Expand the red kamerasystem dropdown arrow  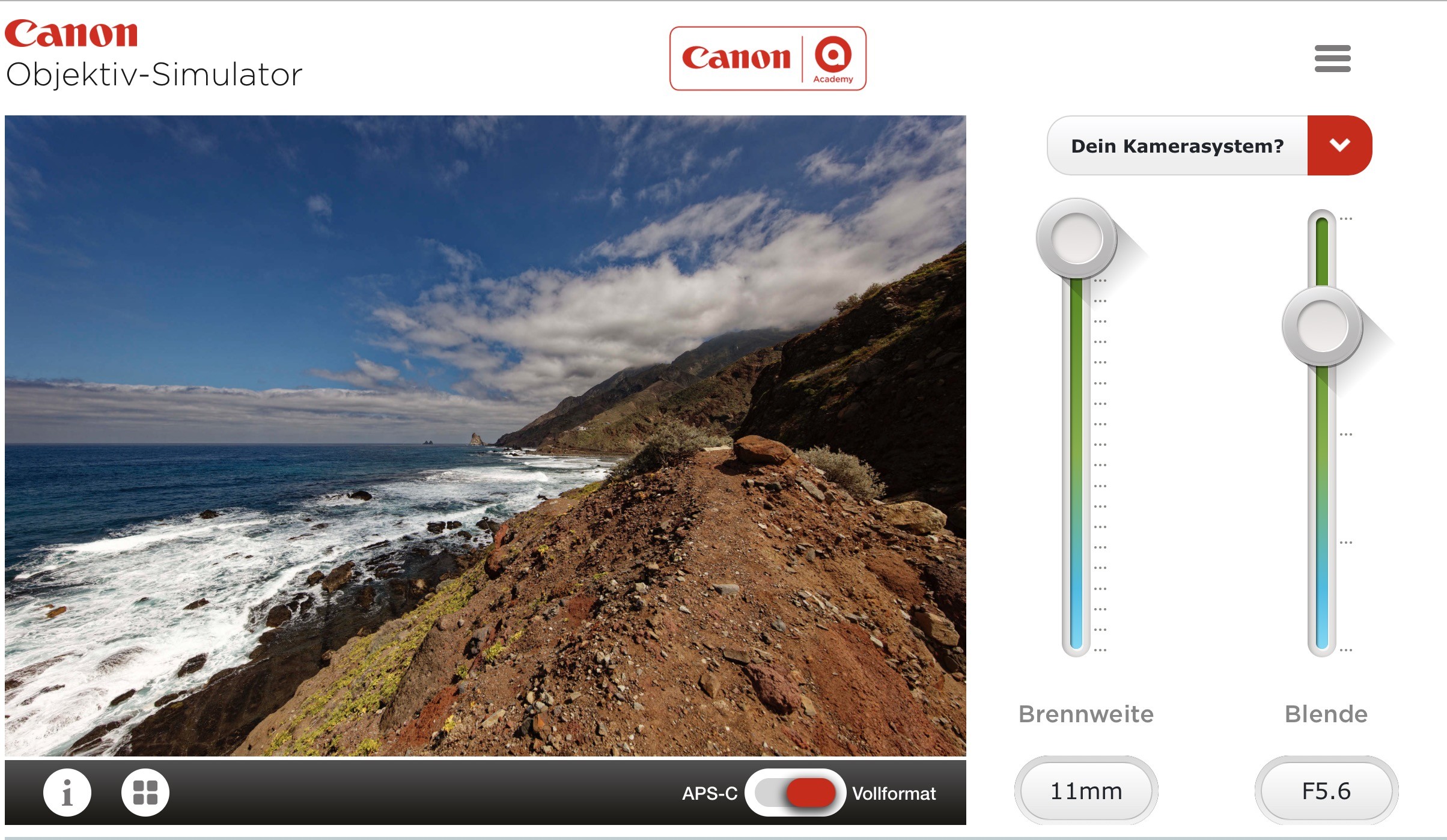[1340, 145]
